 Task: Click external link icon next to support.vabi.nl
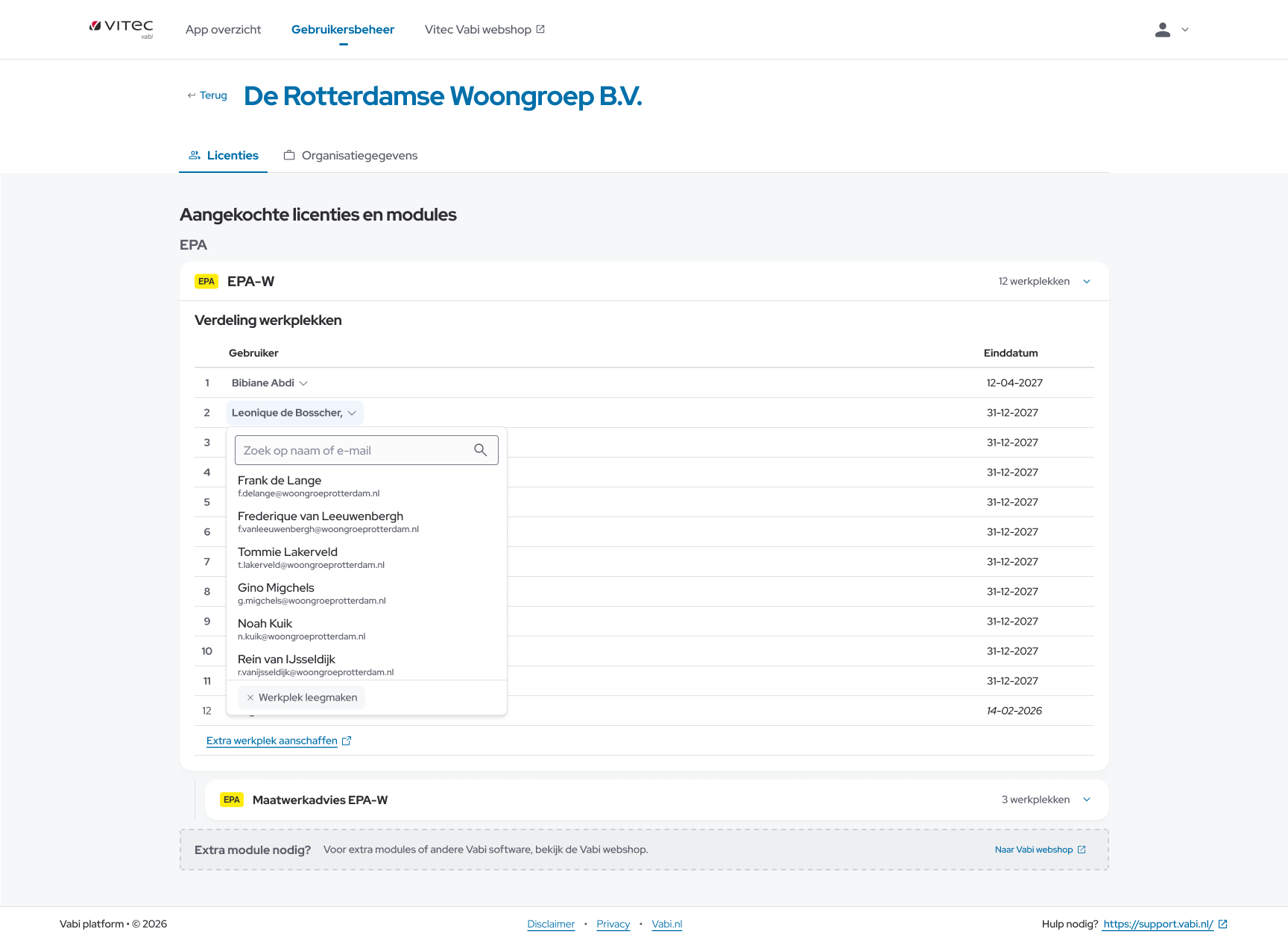1222,924
